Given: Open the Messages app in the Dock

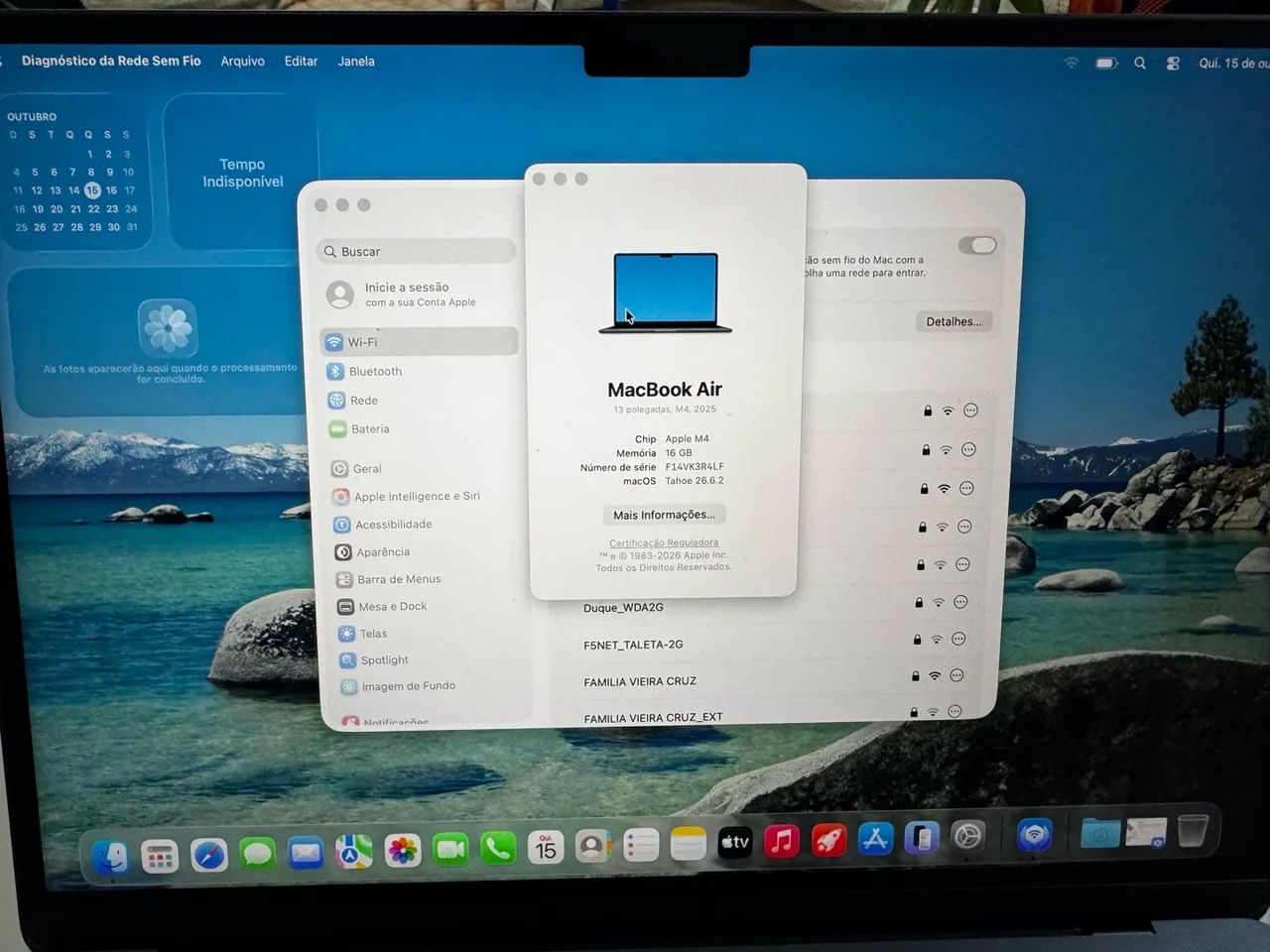Looking at the screenshot, I should [x=257, y=854].
